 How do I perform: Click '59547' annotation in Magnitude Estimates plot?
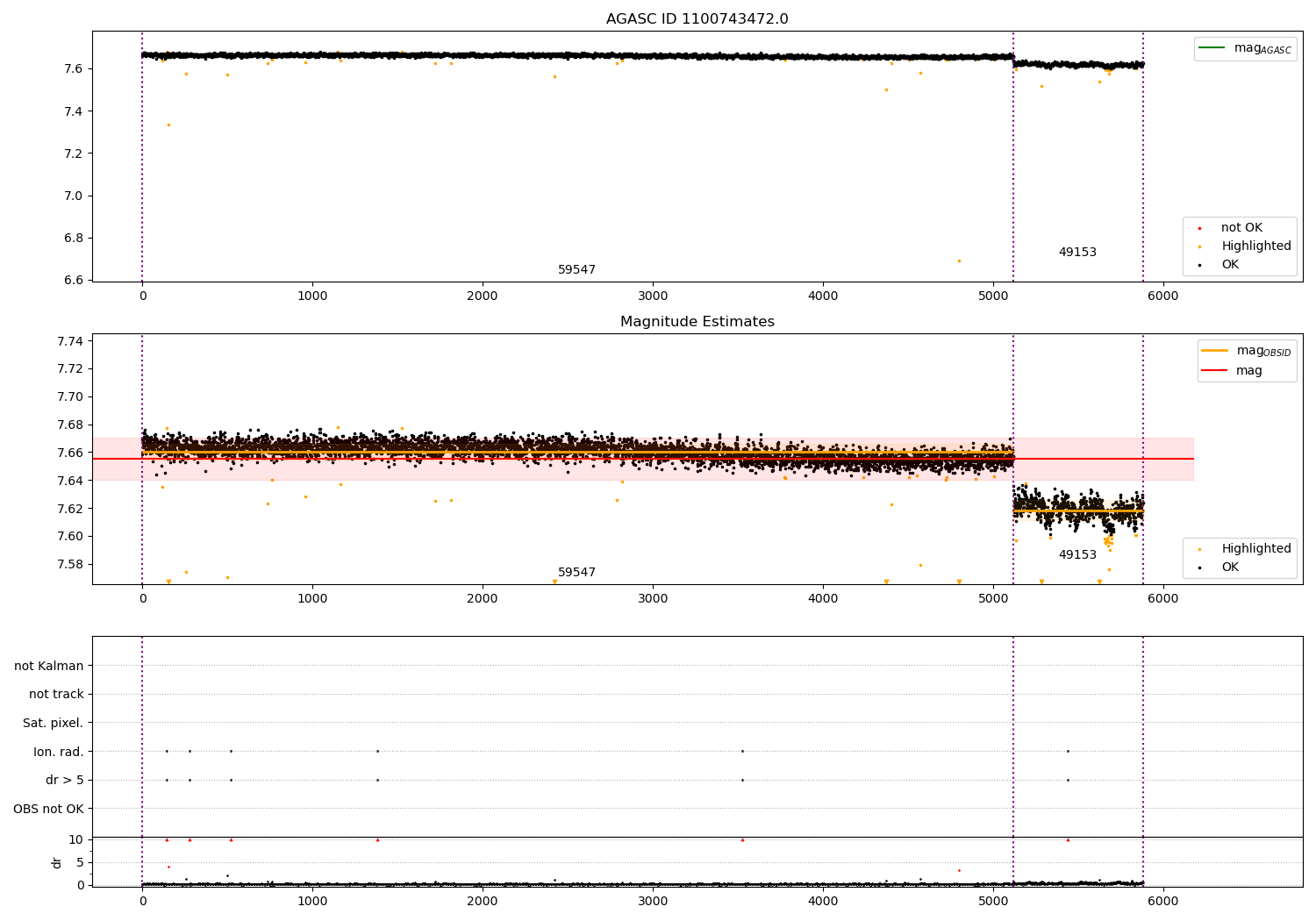coord(576,572)
